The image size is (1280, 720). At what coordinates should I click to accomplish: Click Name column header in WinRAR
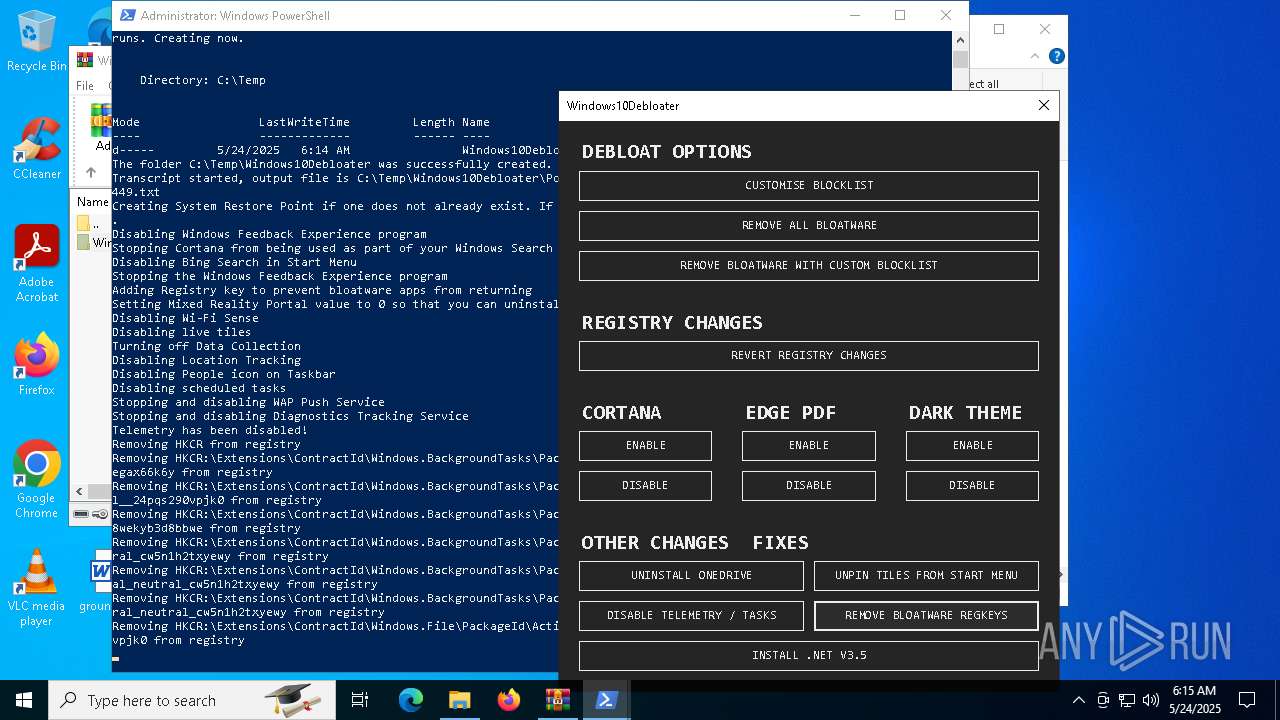[93, 202]
